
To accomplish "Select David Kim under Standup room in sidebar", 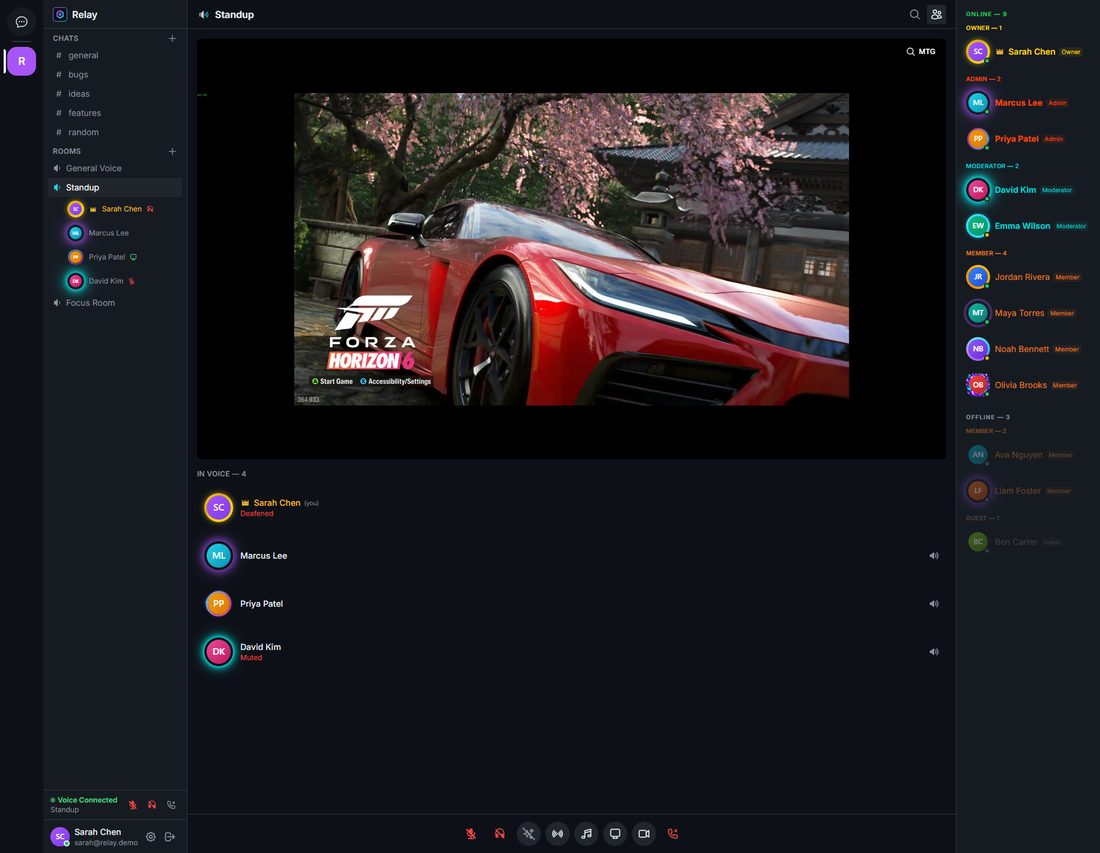I will pos(122,281).
